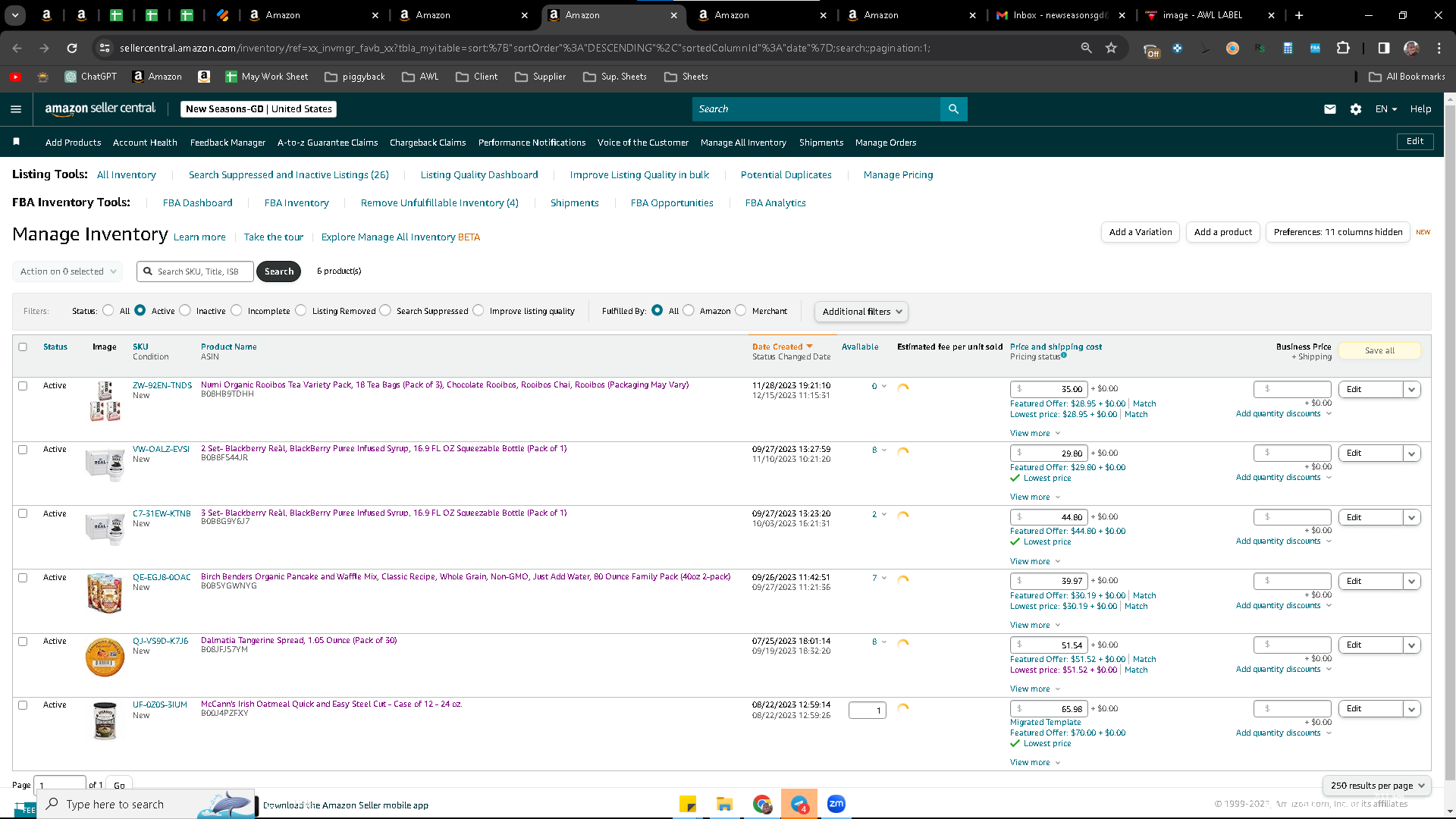Open Edit dropdown arrow for Numi Rooibos Tea

click(1412, 390)
